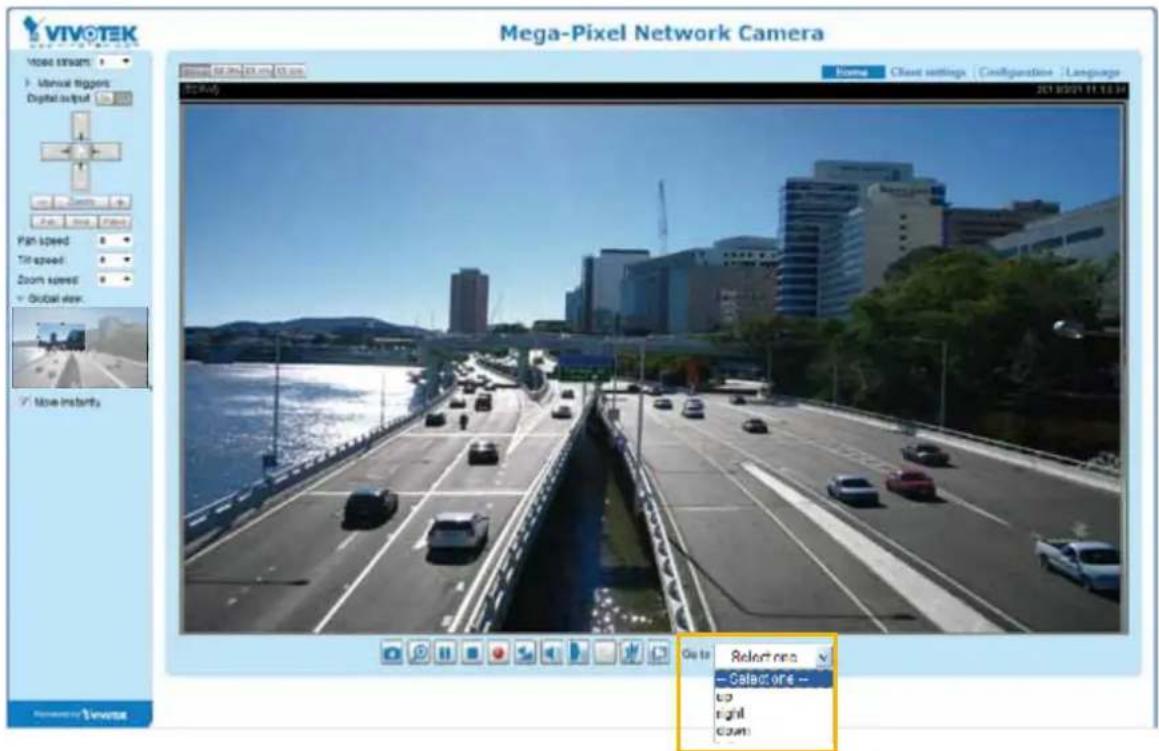Expand the Manual triggers section
1159x751 pixels.
(68, 83)
